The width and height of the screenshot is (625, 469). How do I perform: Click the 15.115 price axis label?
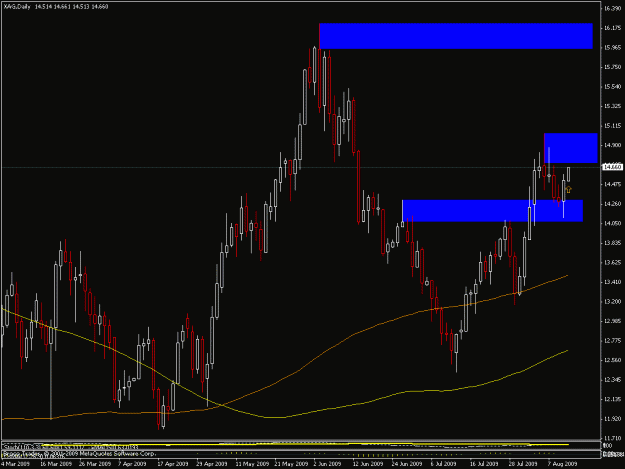[613, 126]
